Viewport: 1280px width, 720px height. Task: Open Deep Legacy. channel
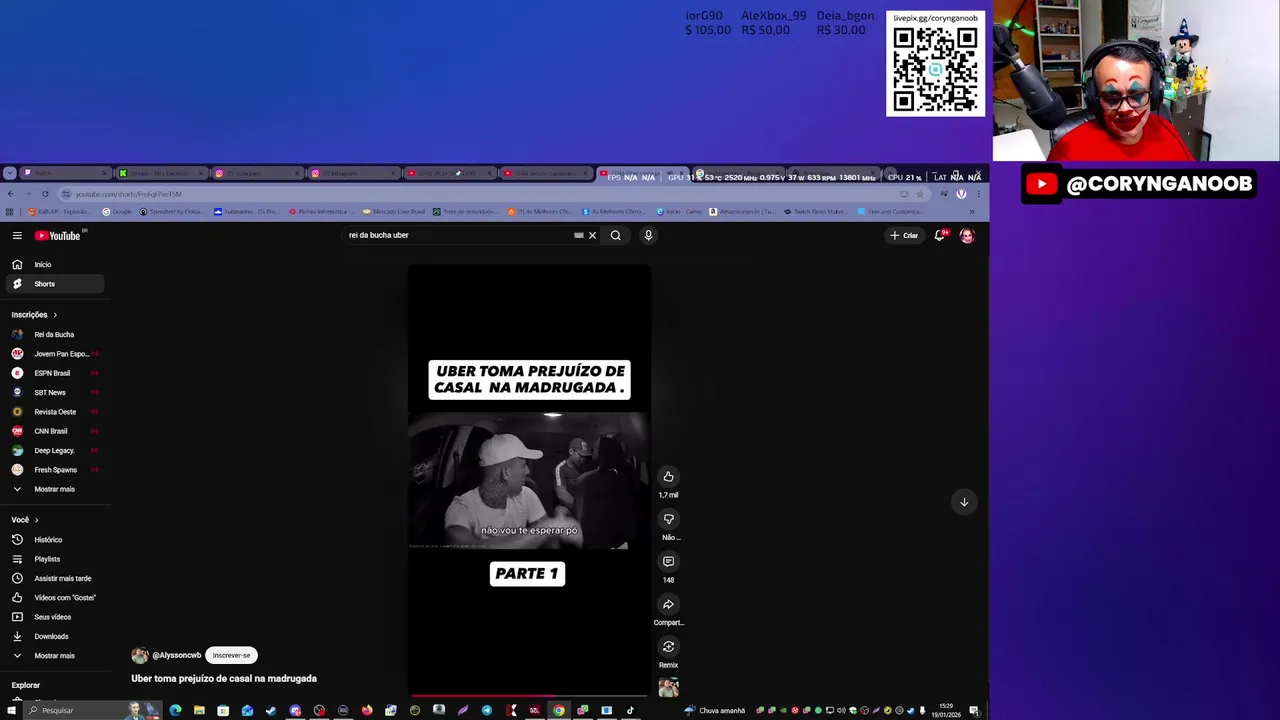[54, 450]
